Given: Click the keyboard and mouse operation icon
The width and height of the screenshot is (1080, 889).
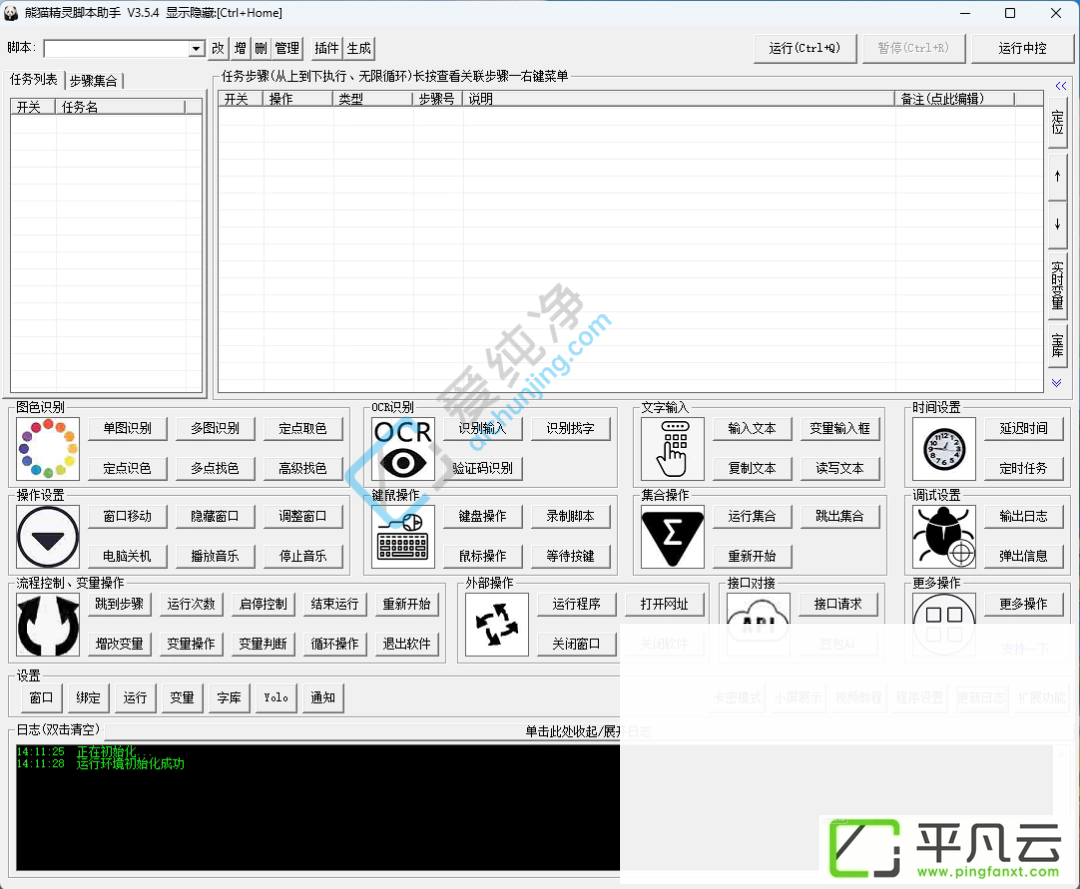Looking at the screenshot, I should pyautogui.click(x=403, y=536).
